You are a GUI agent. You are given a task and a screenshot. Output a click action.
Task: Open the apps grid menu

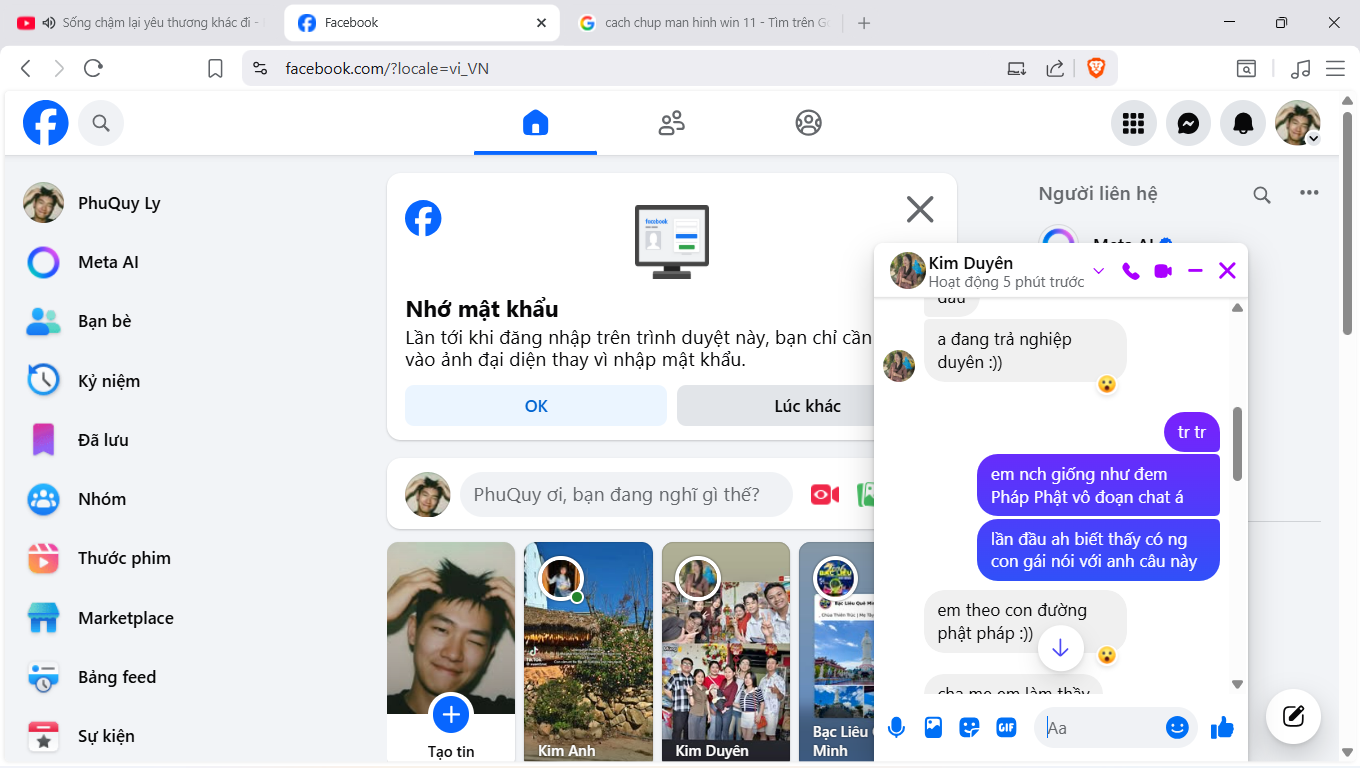pos(1133,122)
